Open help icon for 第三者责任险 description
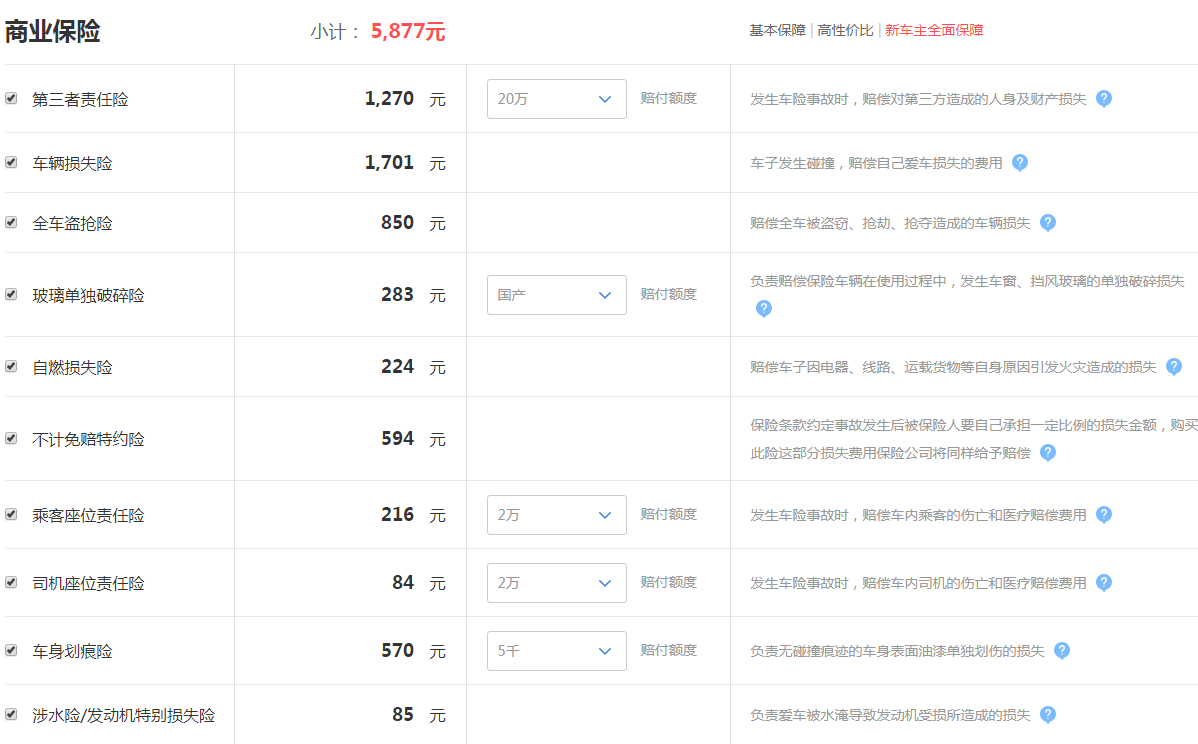This screenshot has height=744, width=1198. coord(1103,99)
